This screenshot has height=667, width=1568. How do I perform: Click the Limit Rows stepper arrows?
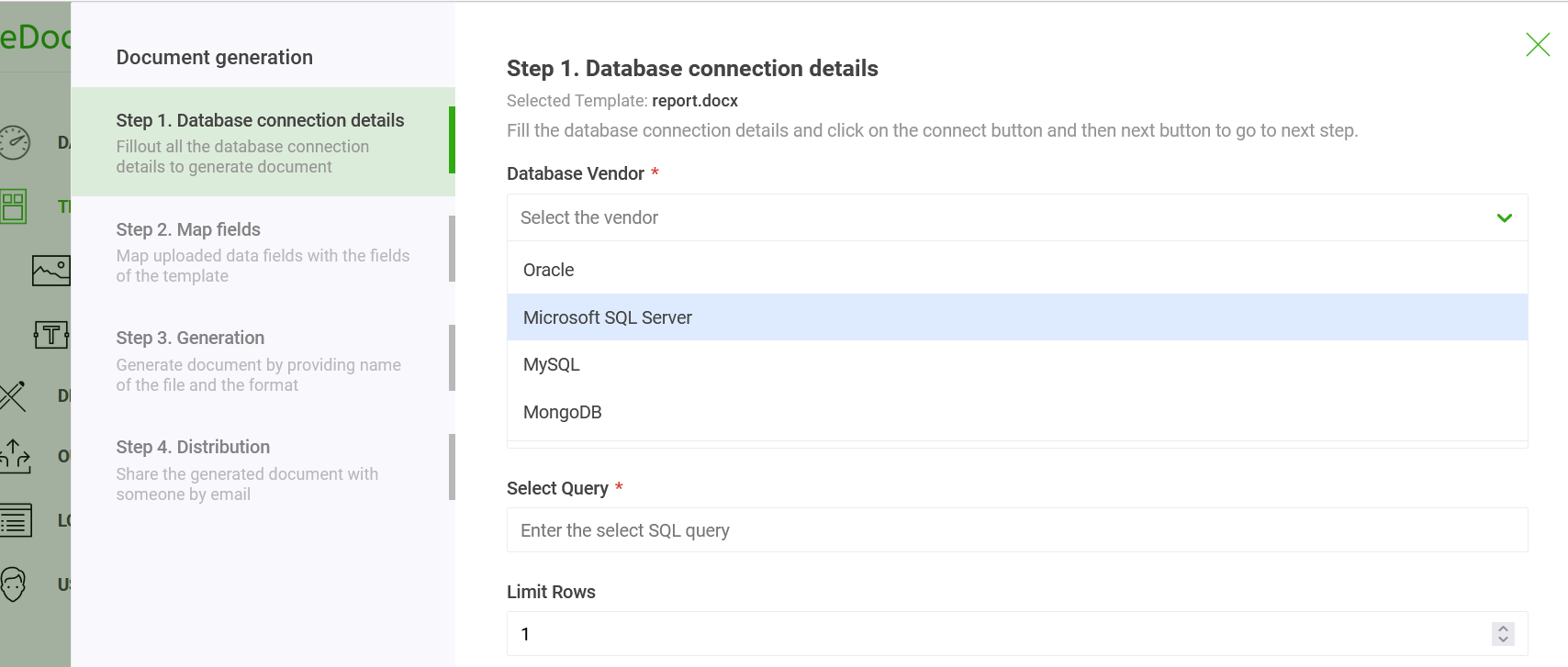(1503, 634)
